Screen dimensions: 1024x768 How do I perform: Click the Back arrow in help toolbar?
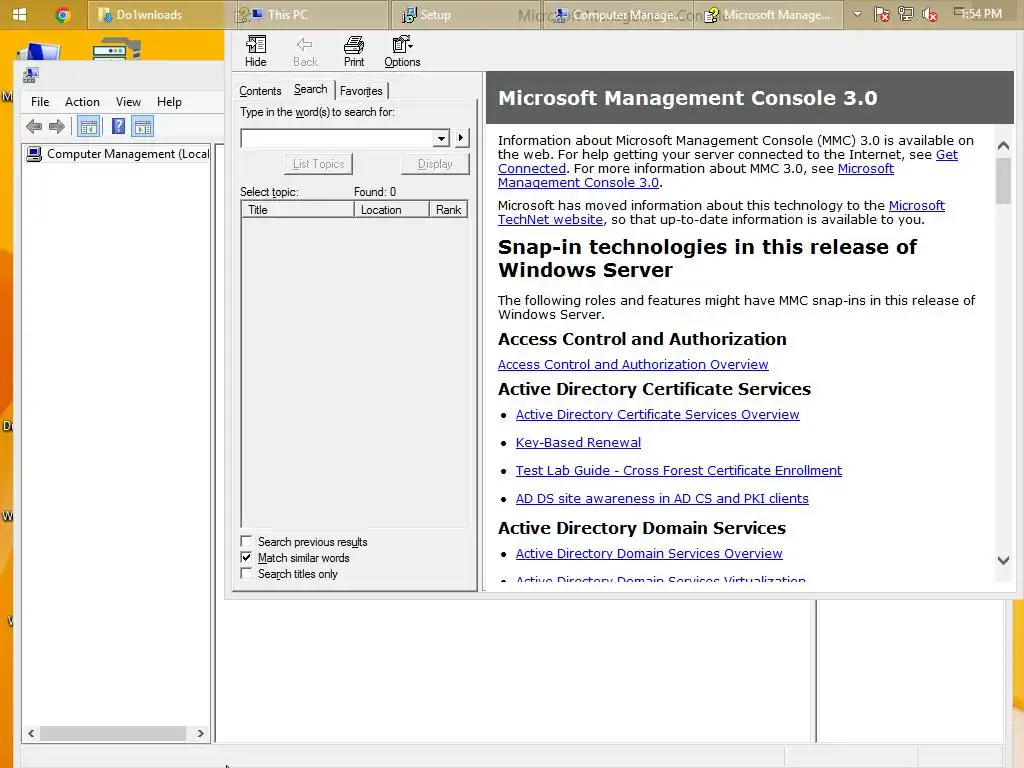click(305, 52)
